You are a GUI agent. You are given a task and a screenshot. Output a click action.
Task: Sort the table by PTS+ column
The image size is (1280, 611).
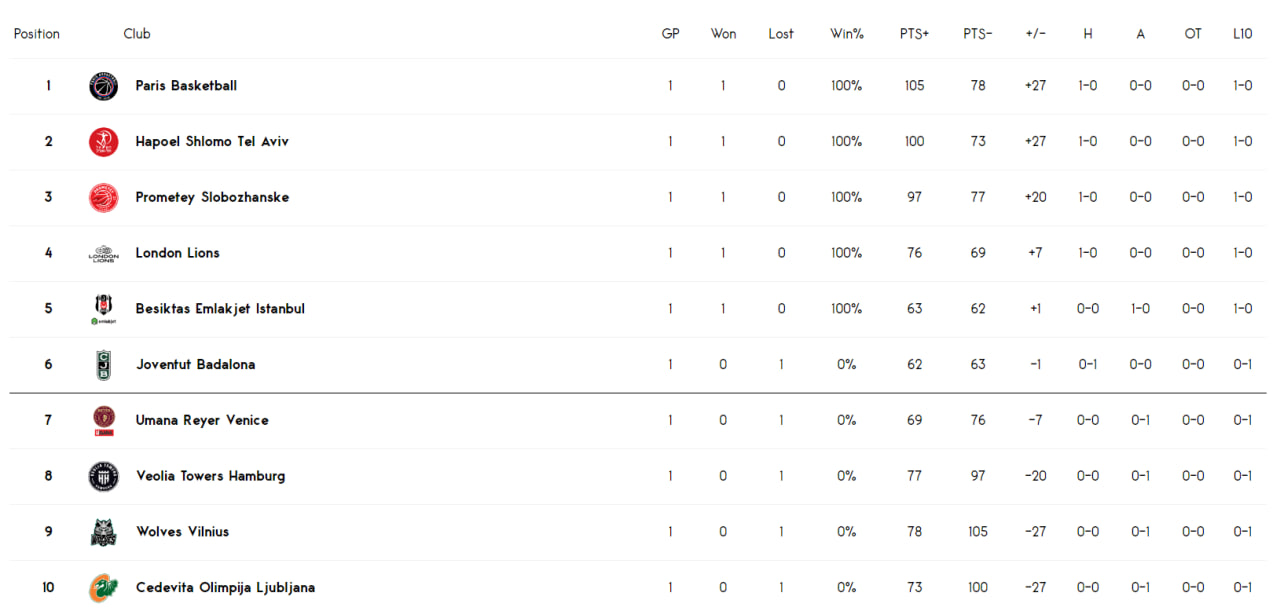point(914,34)
